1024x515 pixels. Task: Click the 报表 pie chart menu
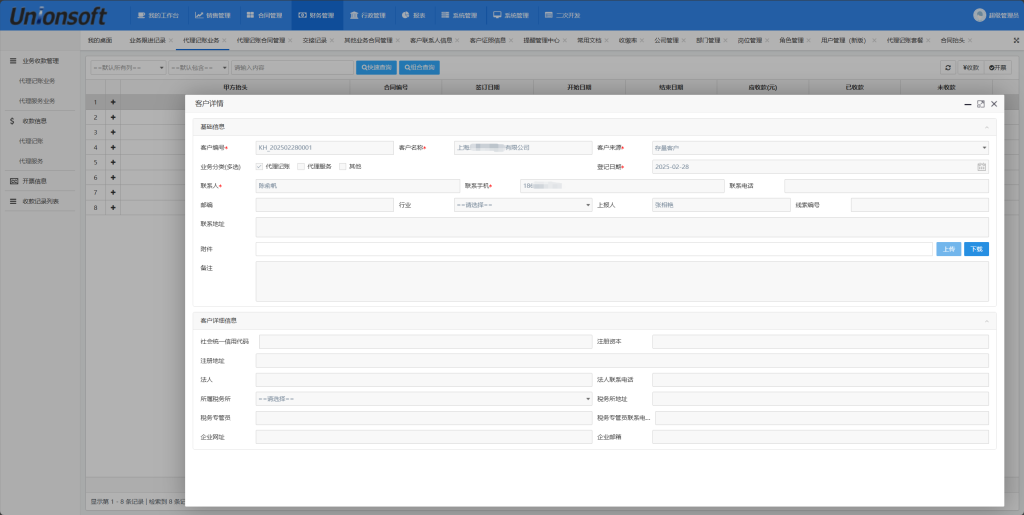click(413, 15)
